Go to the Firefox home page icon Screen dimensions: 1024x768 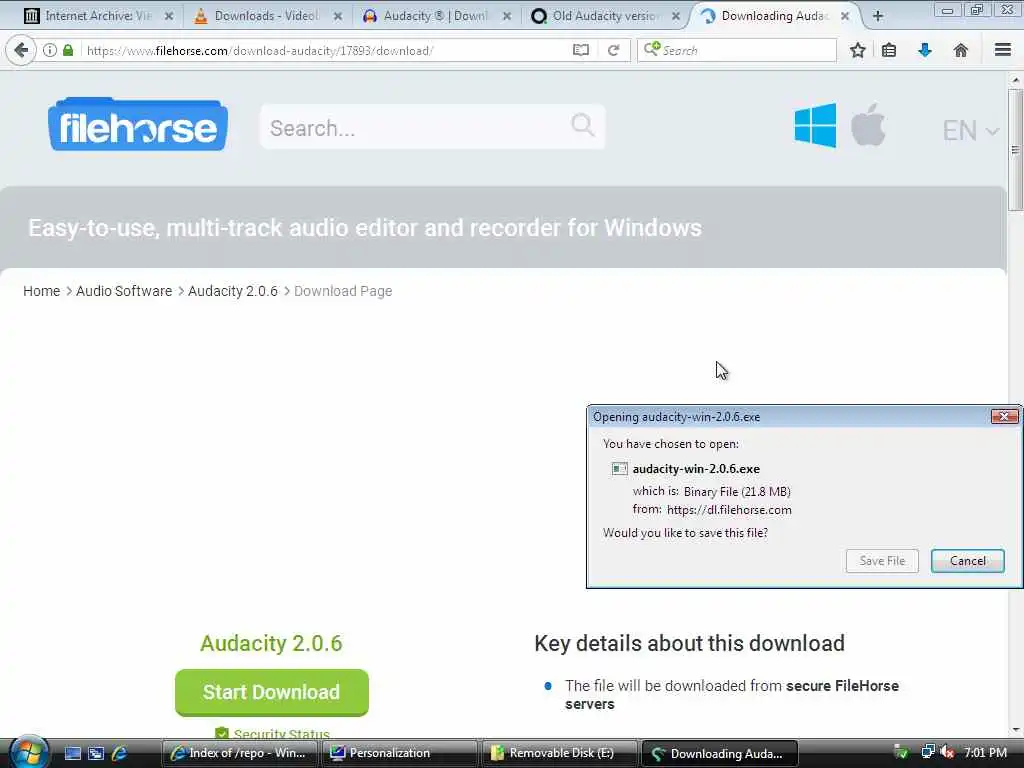tap(960, 50)
